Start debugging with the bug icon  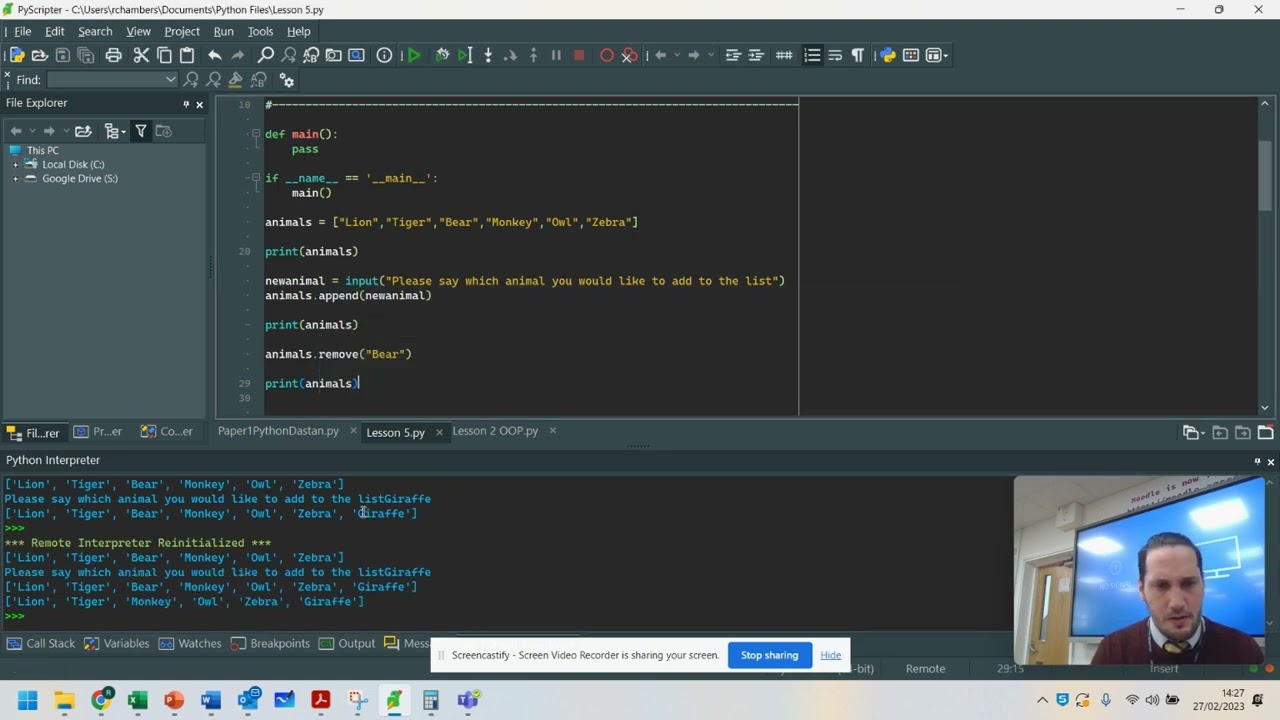442,55
